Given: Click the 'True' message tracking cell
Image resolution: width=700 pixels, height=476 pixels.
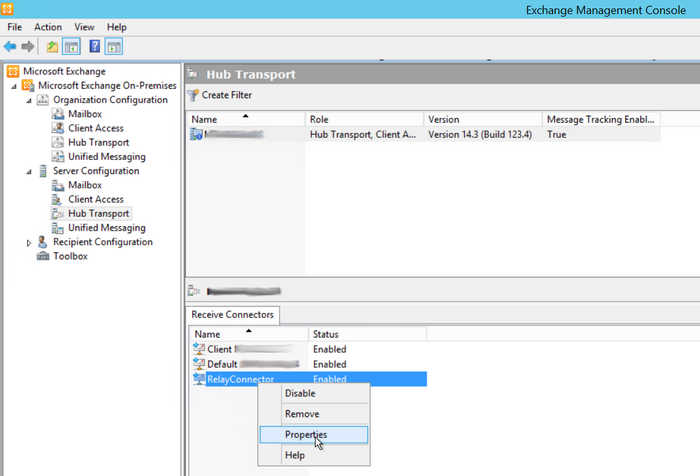Looking at the screenshot, I should (x=556, y=134).
